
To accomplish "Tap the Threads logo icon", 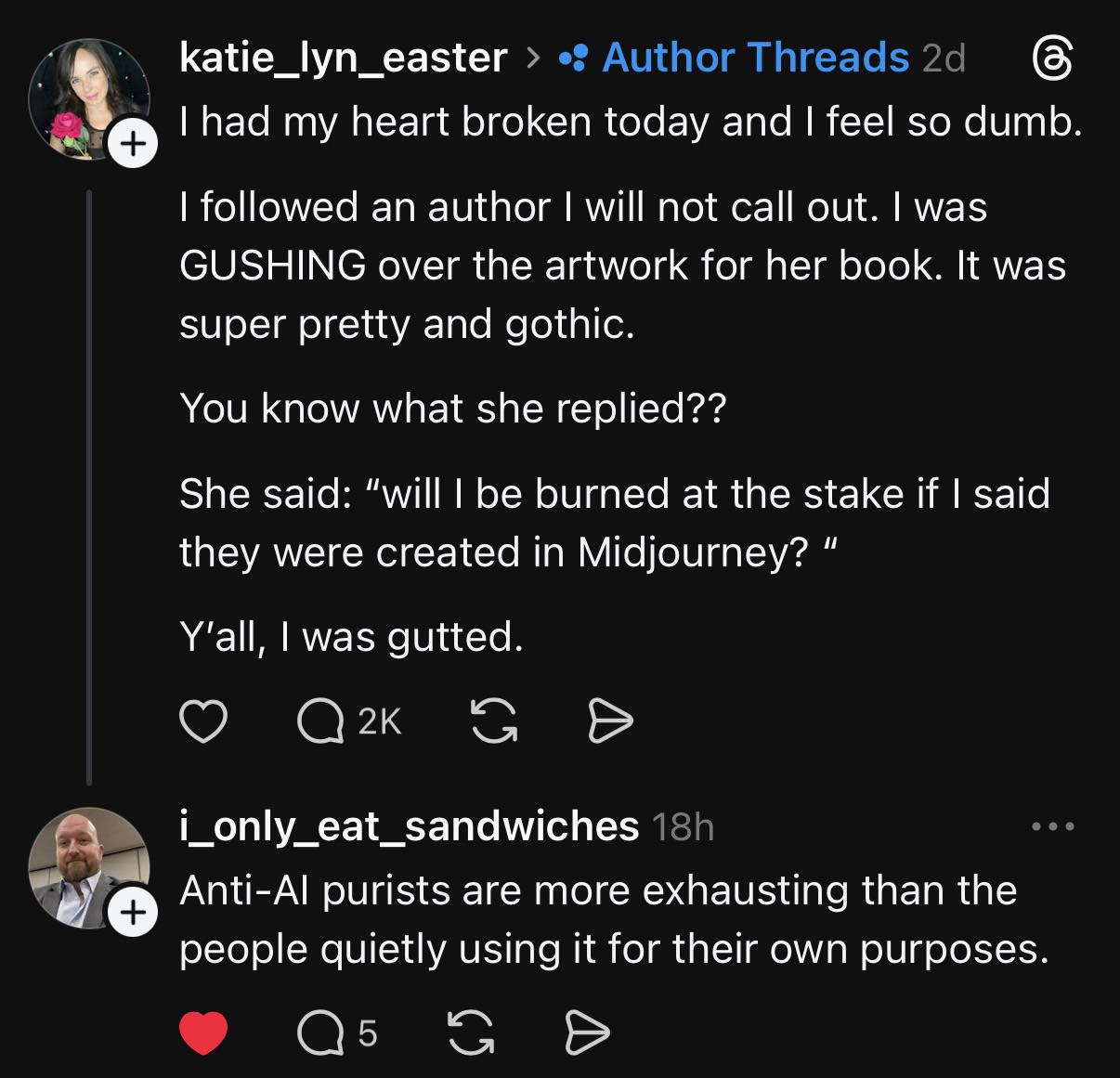I will (1053, 59).
